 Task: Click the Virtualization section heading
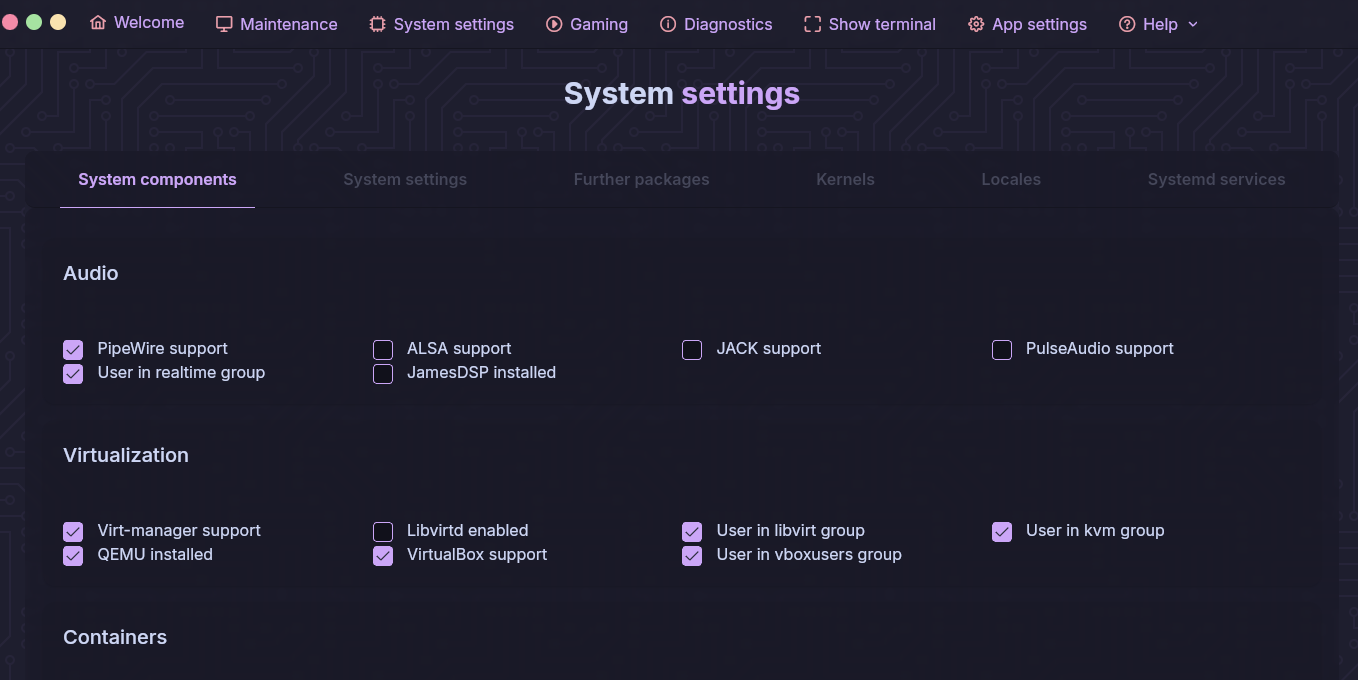tap(126, 455)
